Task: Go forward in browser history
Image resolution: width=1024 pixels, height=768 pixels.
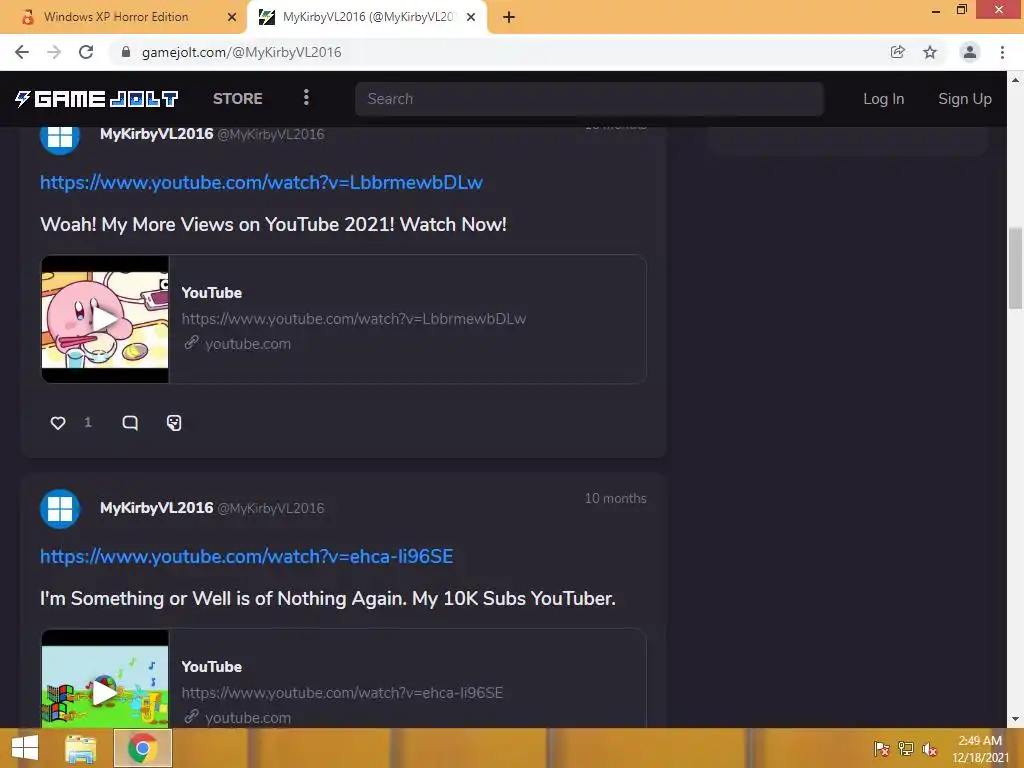Action: (54, 52)
